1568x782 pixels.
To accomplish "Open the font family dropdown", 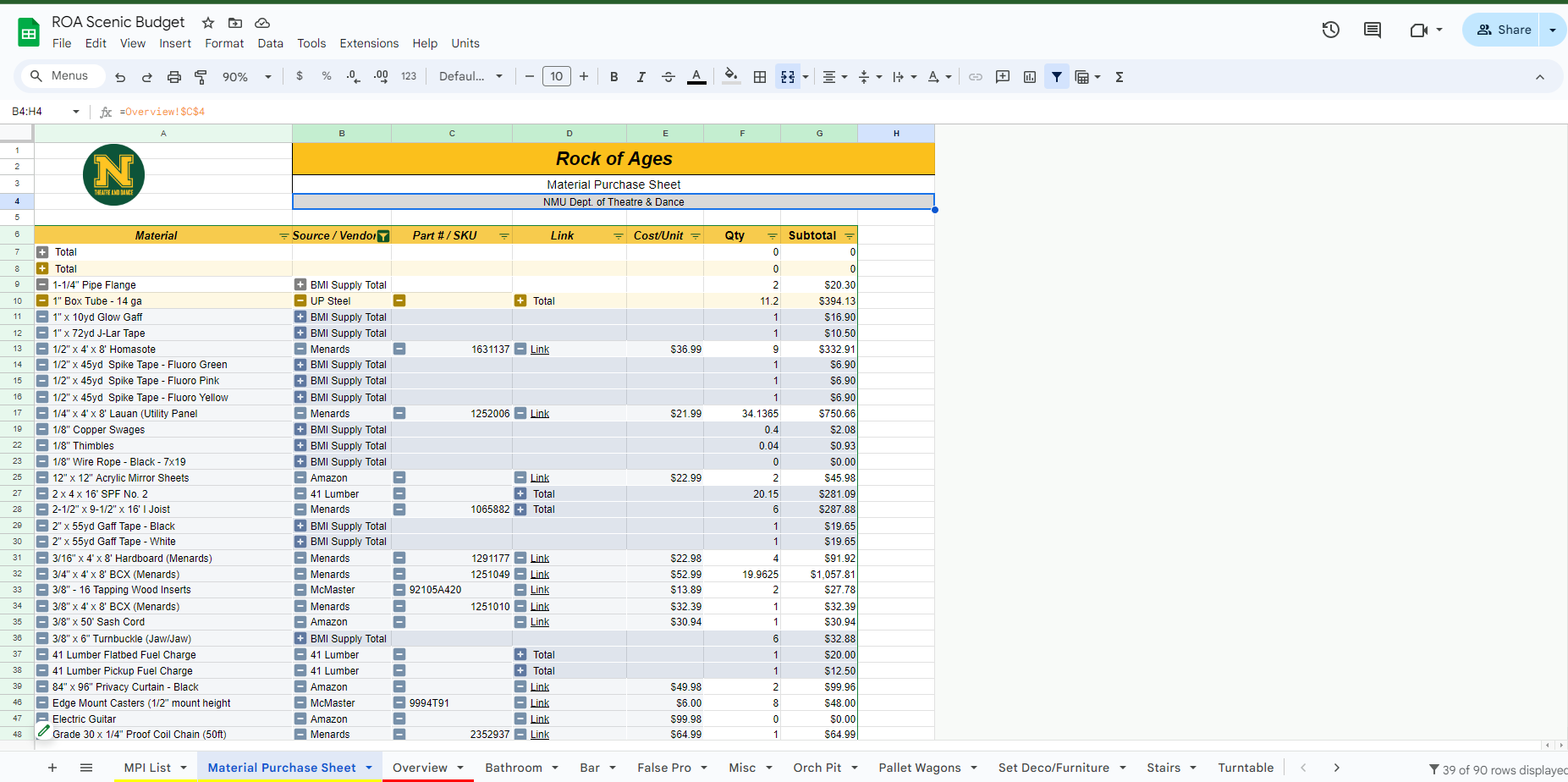I will (470, 76).
